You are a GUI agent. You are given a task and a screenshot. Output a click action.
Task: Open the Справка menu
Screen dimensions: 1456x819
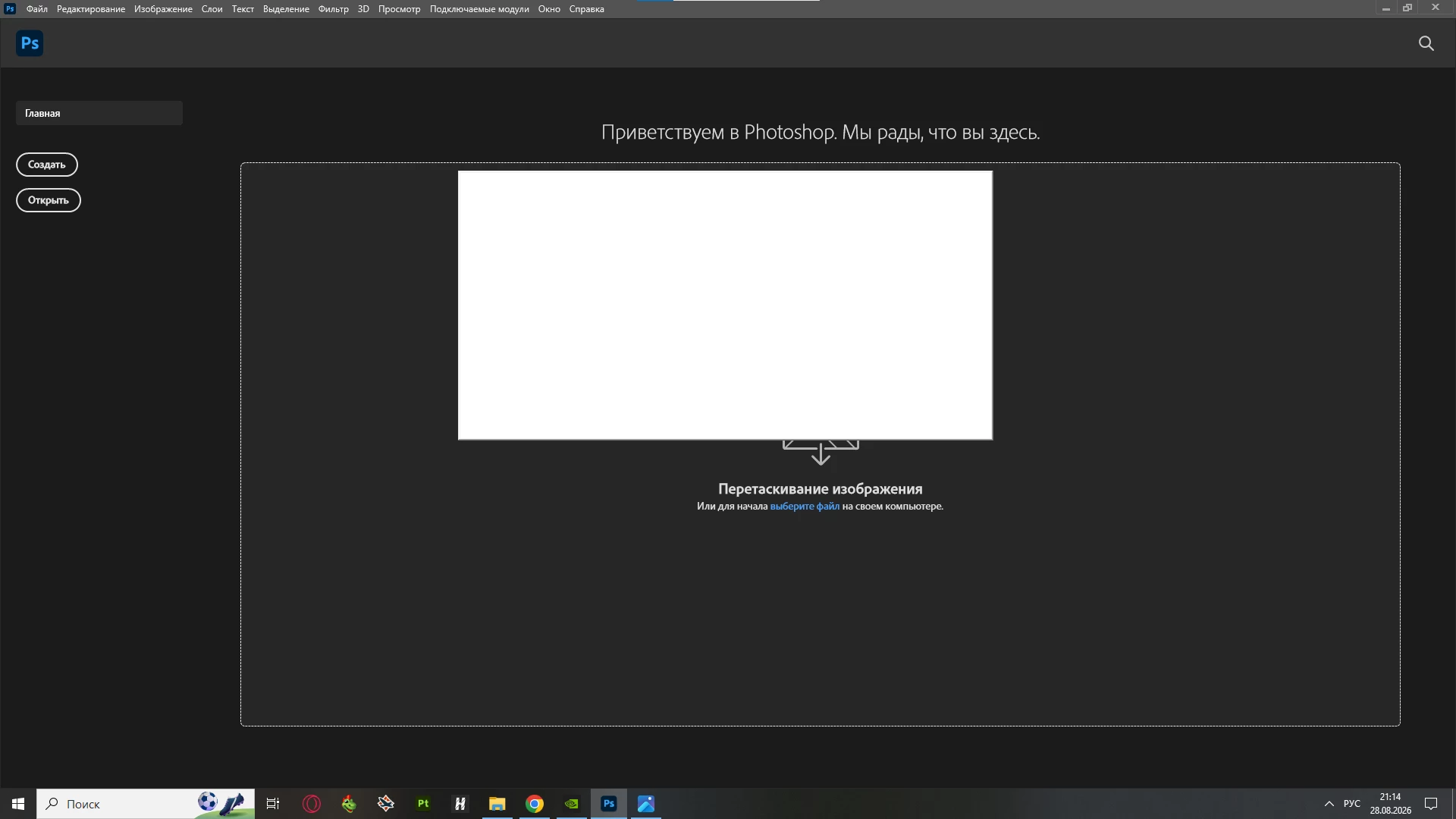(x=587, y=9)
